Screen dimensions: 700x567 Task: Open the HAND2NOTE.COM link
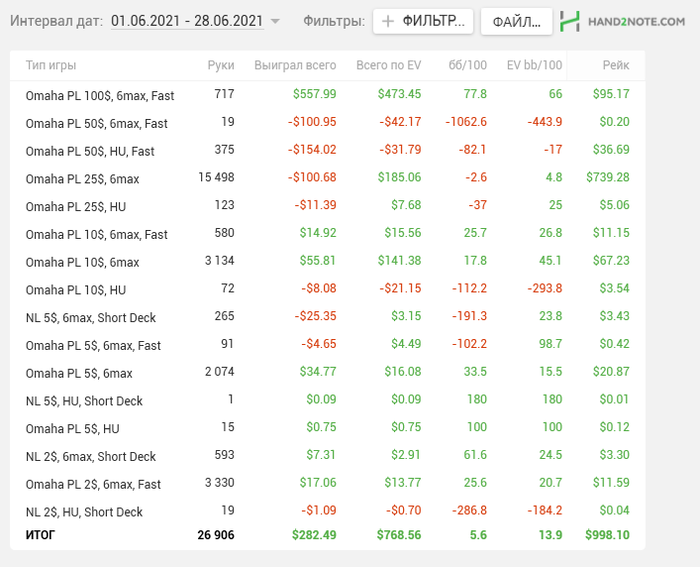(x=636, y=21)
